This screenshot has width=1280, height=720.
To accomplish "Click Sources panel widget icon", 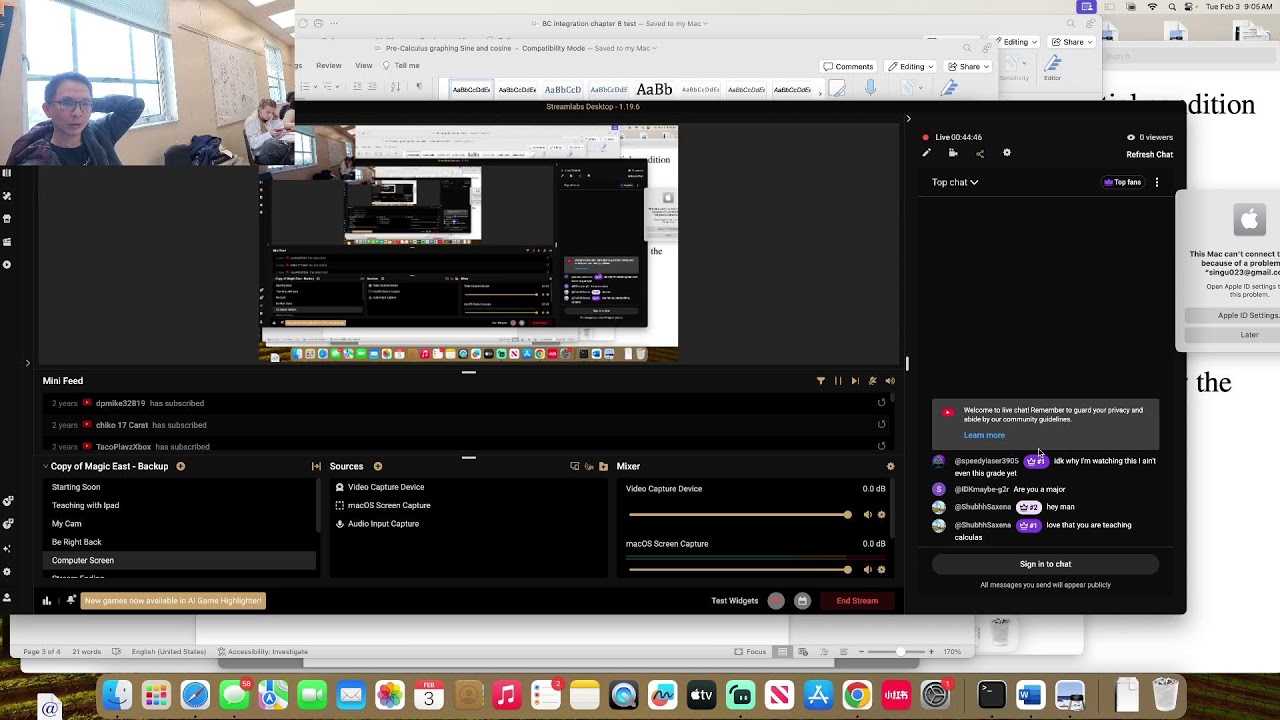I will [574, 466].
